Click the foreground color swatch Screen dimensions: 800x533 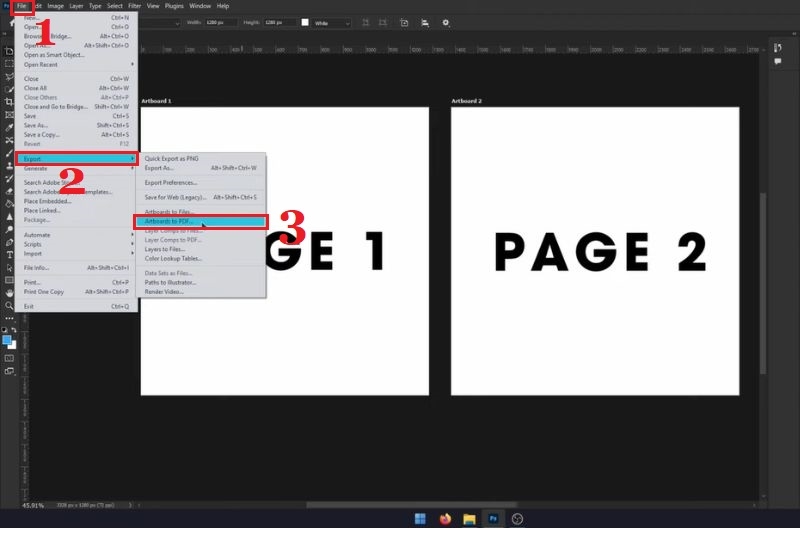[6, 340]
